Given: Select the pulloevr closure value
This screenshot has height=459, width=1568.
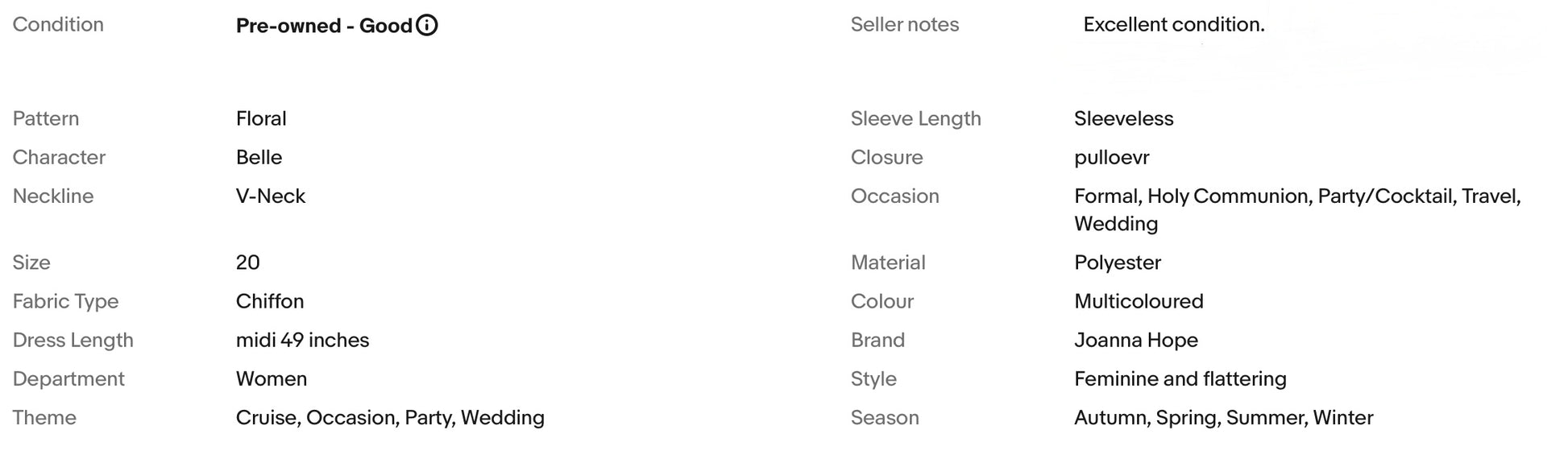Looking at the screenshot, I should coord(1112,157).
